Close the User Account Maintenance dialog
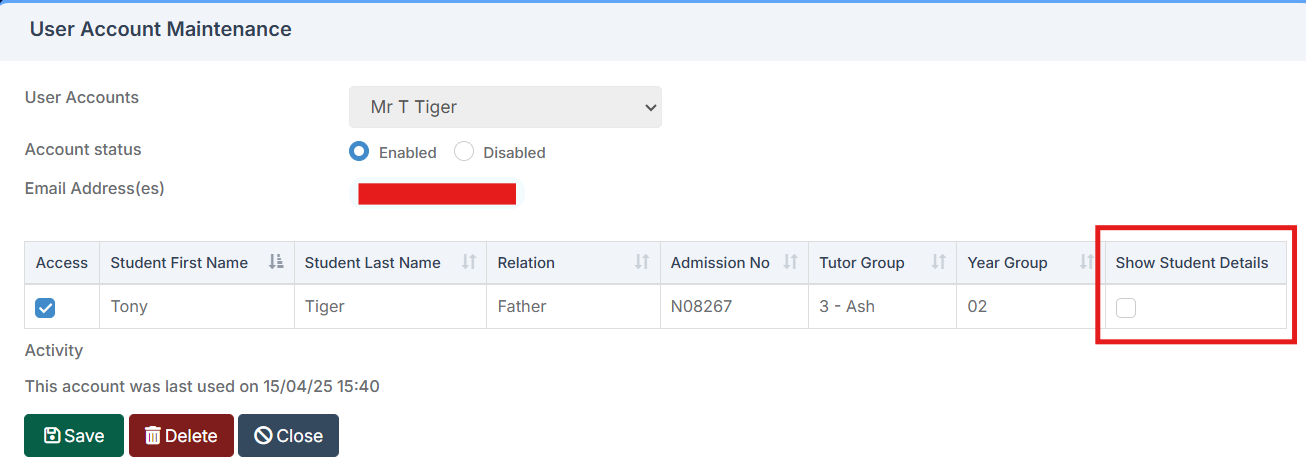This screenshot has height=475, width=1306. point(288,436)
